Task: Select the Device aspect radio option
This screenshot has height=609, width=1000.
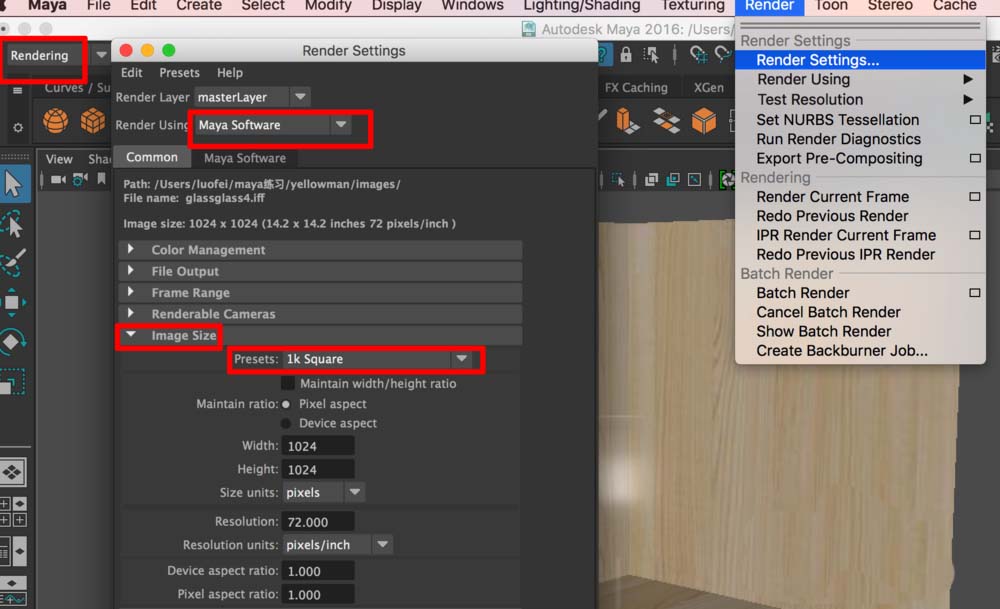Action: point(286,423)
